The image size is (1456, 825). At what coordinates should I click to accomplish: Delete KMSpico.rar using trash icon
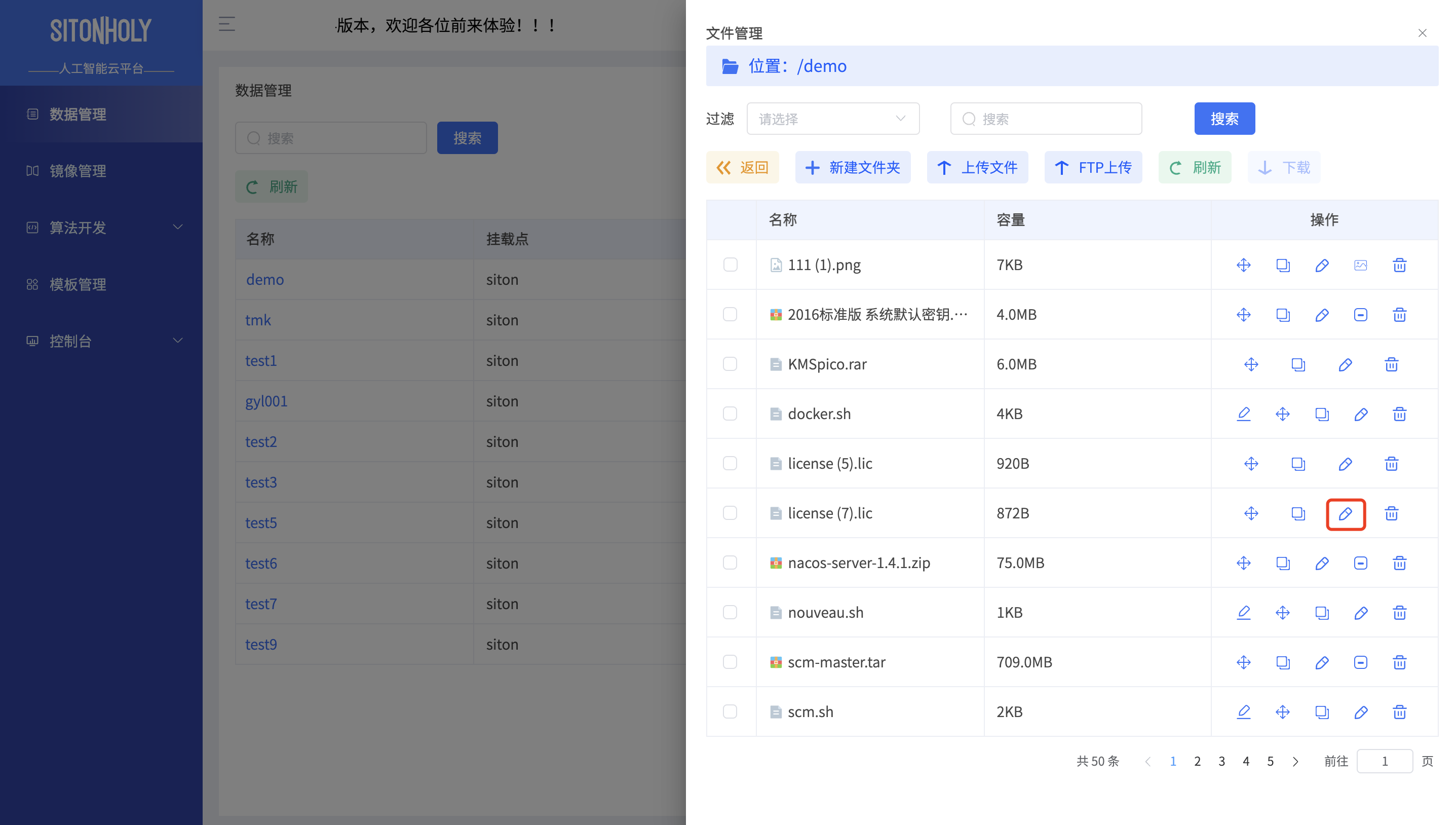[x=1392, y=364]
